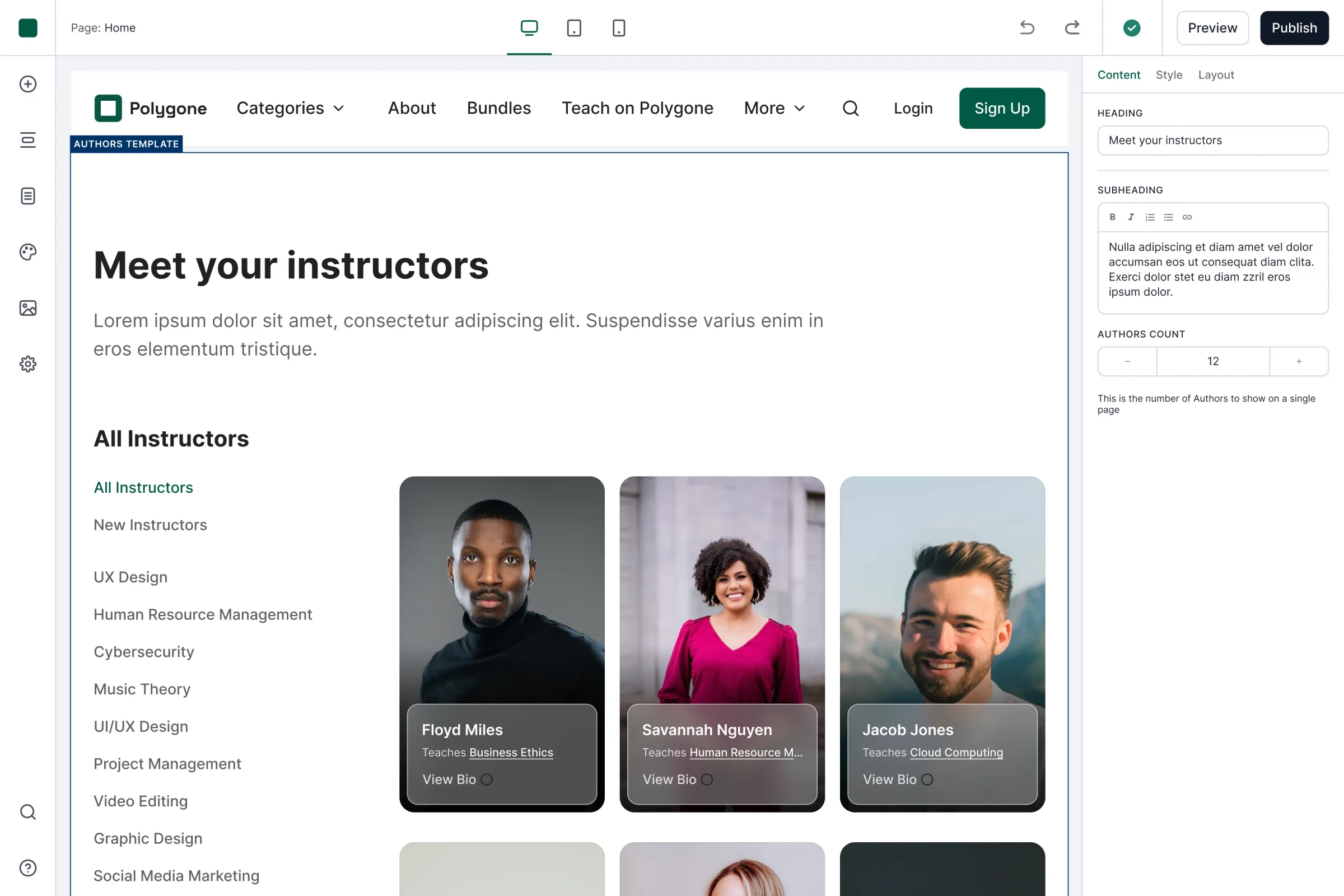This screenshot has width=1344, height=896.
Task: Open the Cloud Computing link on Jacob Jones card
Action: pos(956,753)
